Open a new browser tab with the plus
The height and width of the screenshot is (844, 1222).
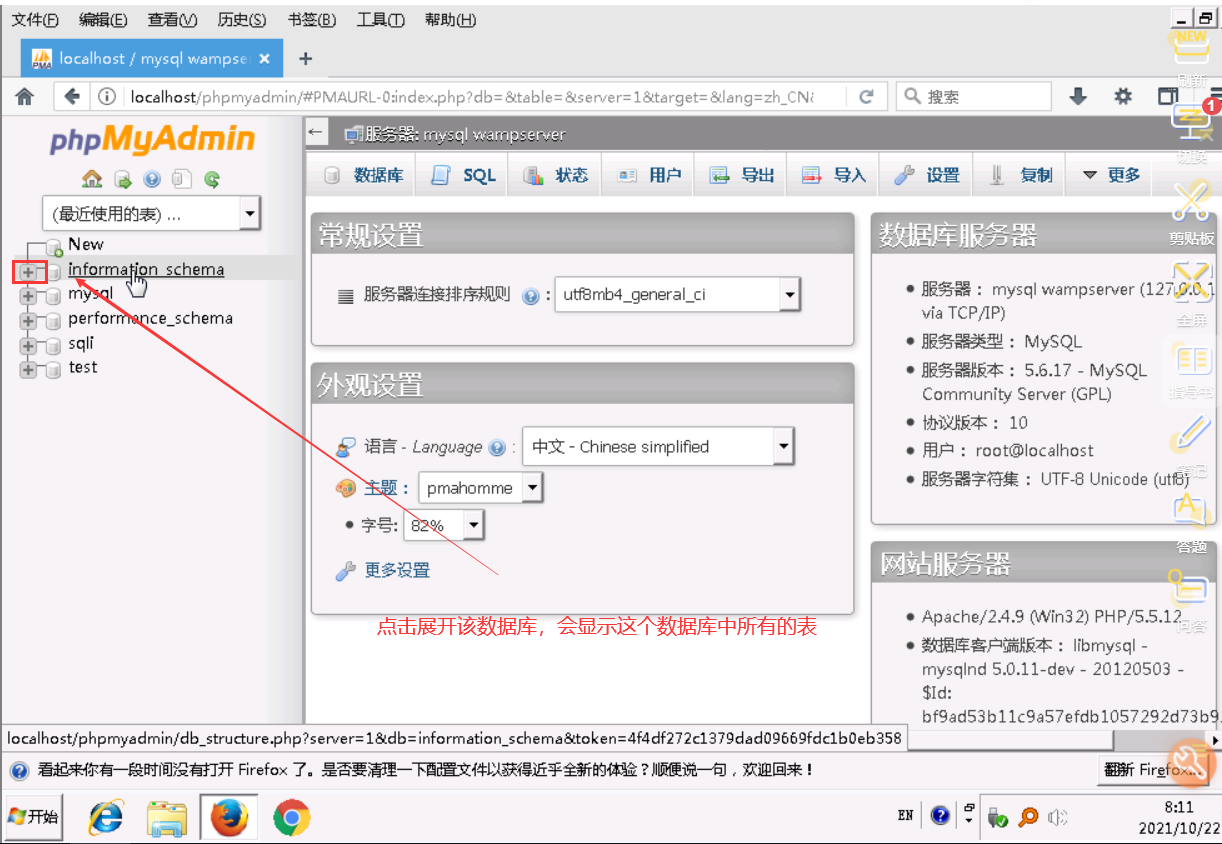click(x=305, y=59)
